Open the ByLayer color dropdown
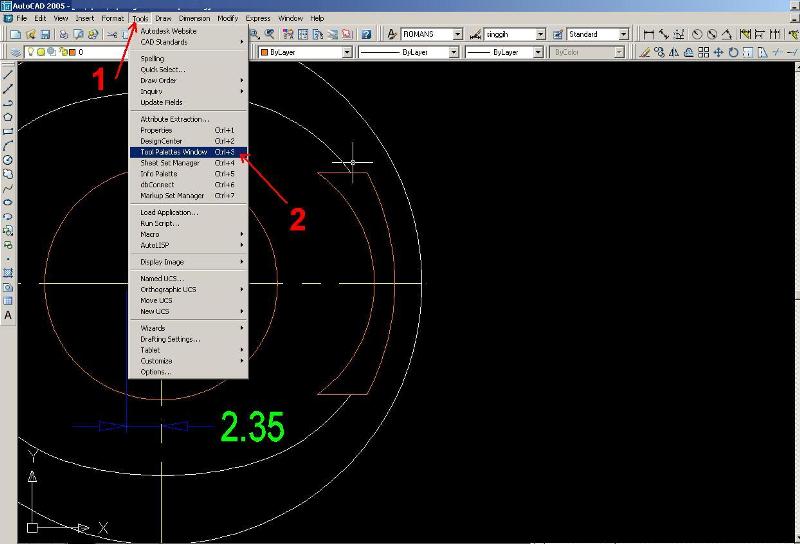 (x=347, y=52)
